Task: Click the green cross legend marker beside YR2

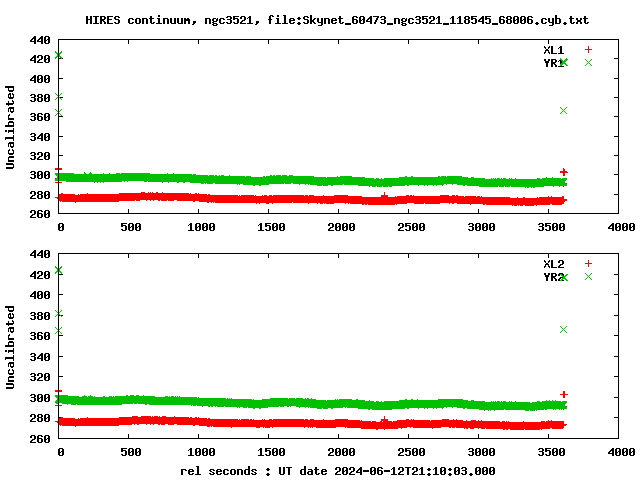Action: 588,277
